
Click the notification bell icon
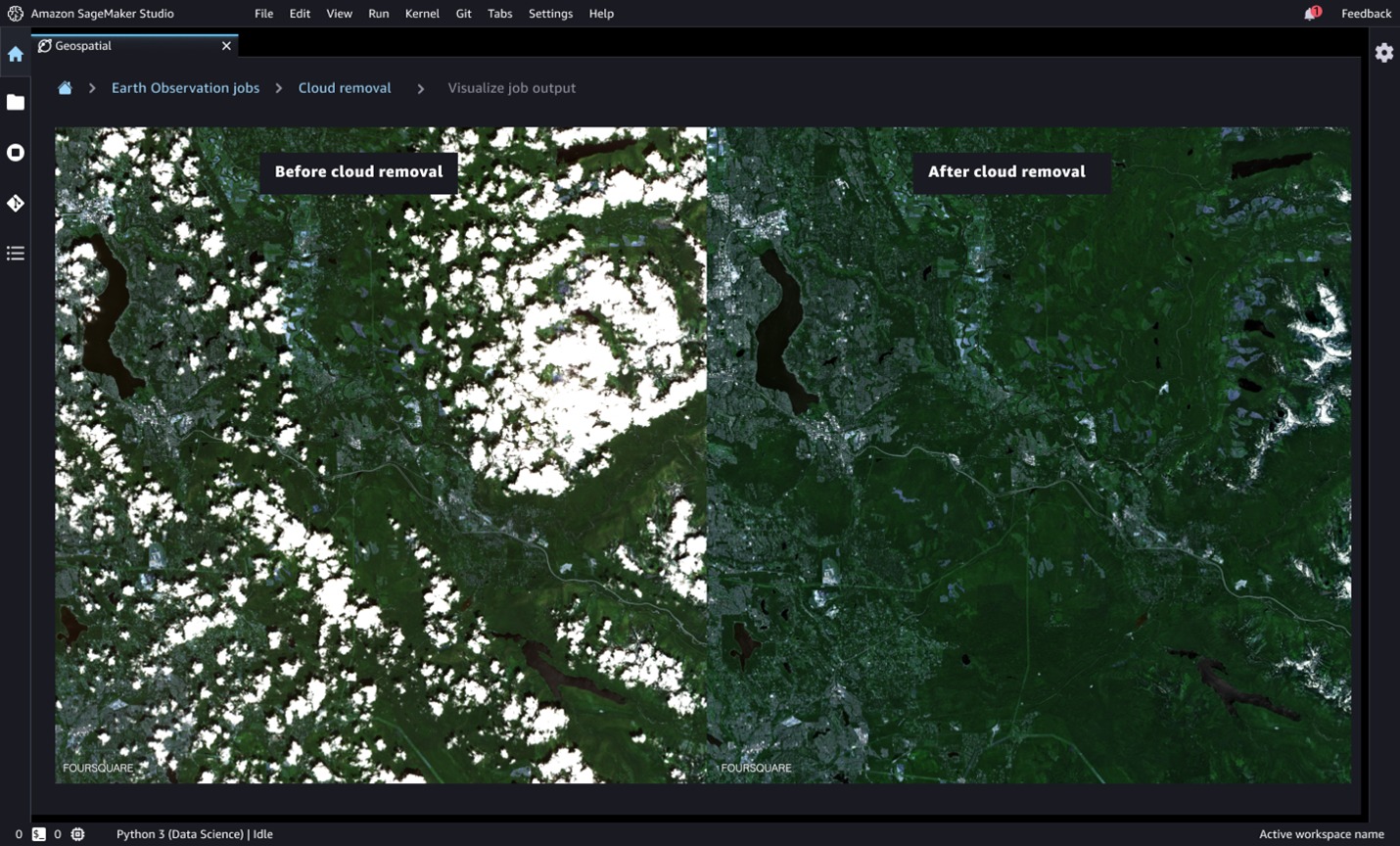click(x=1310, y=14)
